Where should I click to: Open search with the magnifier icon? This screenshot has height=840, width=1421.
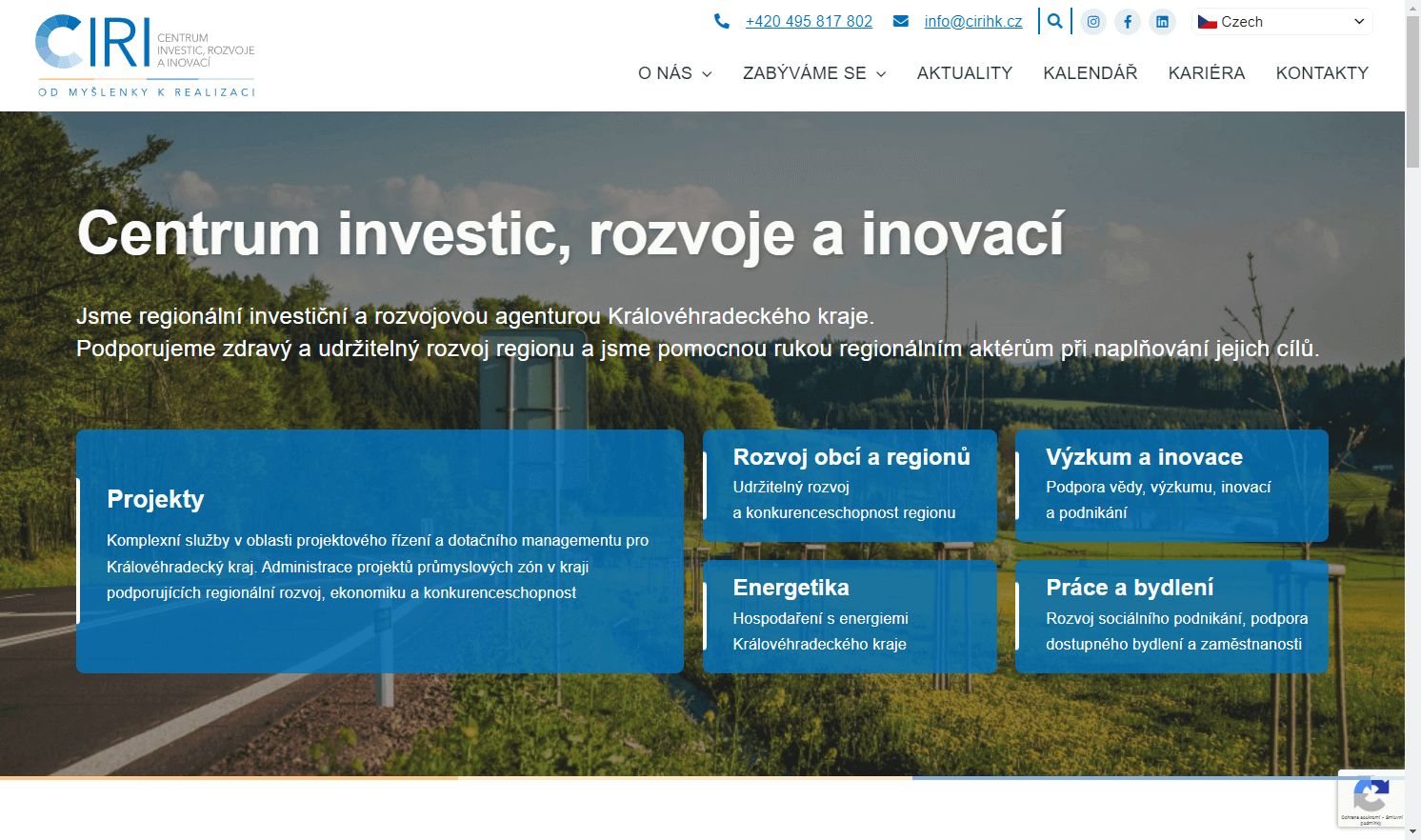click(x=1054, y=21)
